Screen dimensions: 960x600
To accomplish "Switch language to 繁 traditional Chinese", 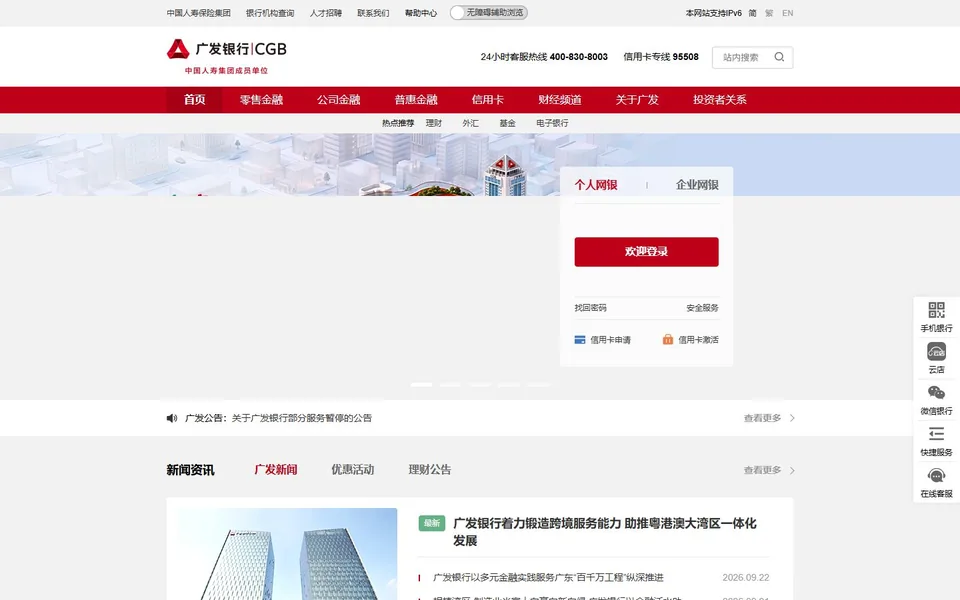I will [769, 13].
